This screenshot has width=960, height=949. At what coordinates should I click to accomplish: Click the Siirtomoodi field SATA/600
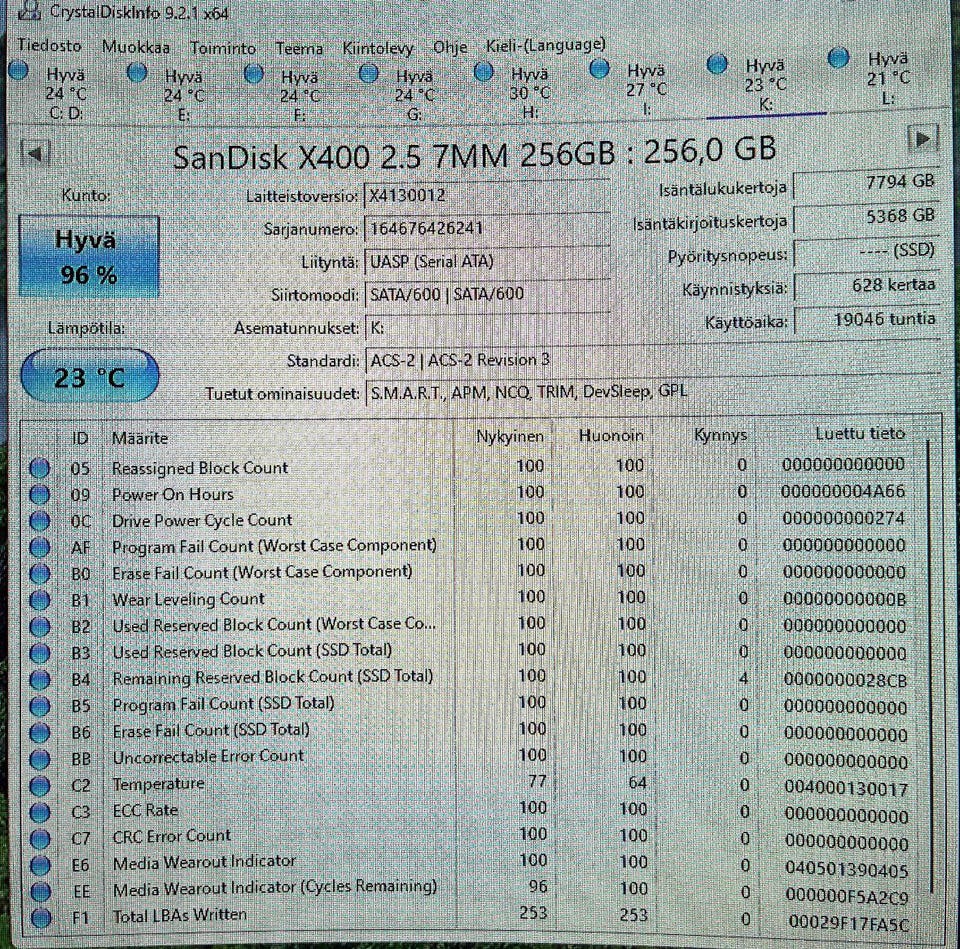click(x=487, y=294)
